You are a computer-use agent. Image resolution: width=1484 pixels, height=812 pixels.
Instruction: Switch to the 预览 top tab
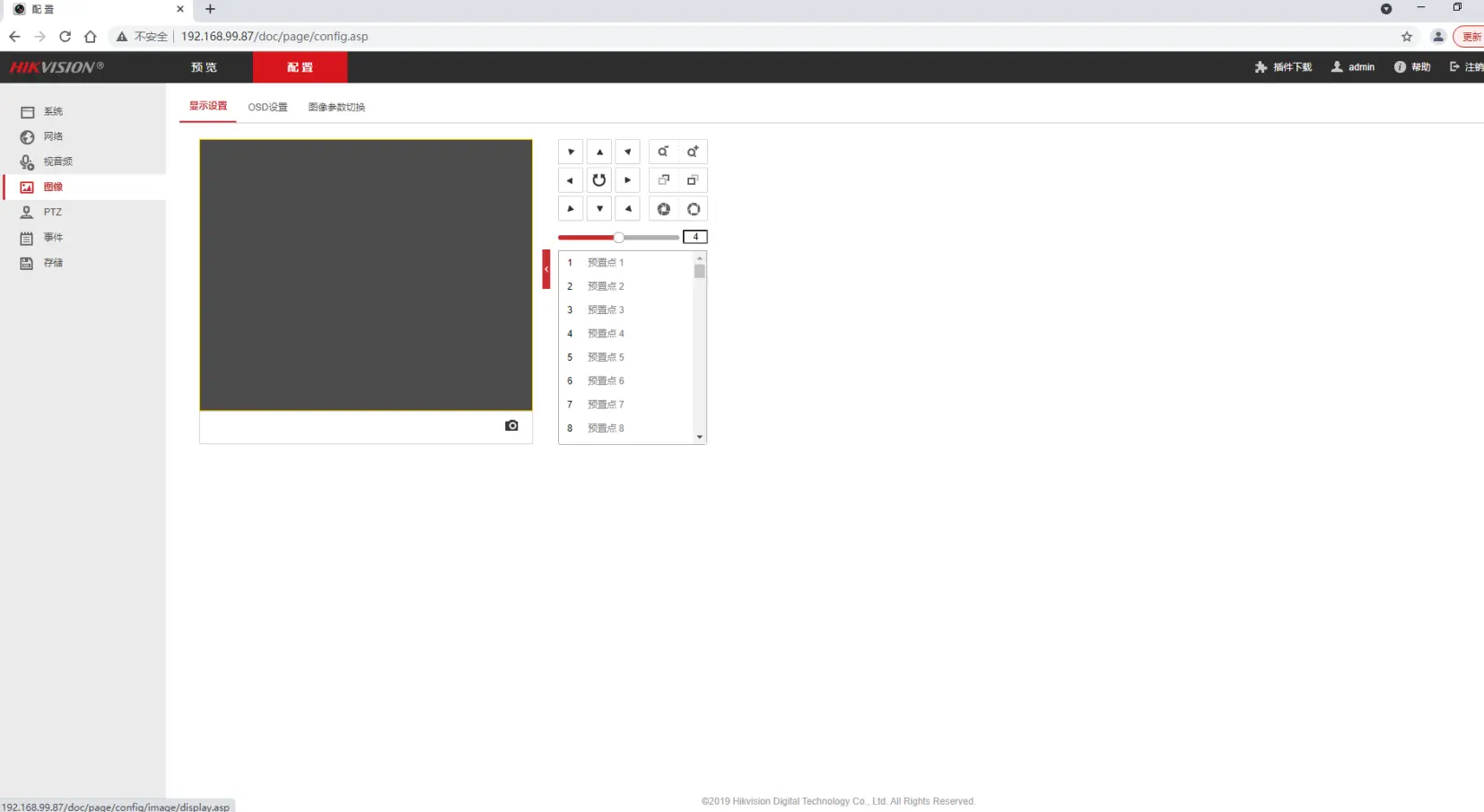point(204,67)
